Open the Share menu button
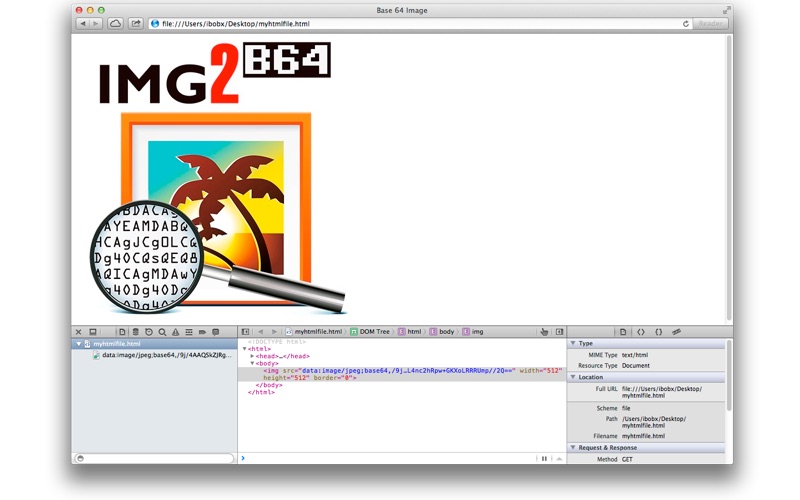Viewport: 800px width, 500px height. 136,23
